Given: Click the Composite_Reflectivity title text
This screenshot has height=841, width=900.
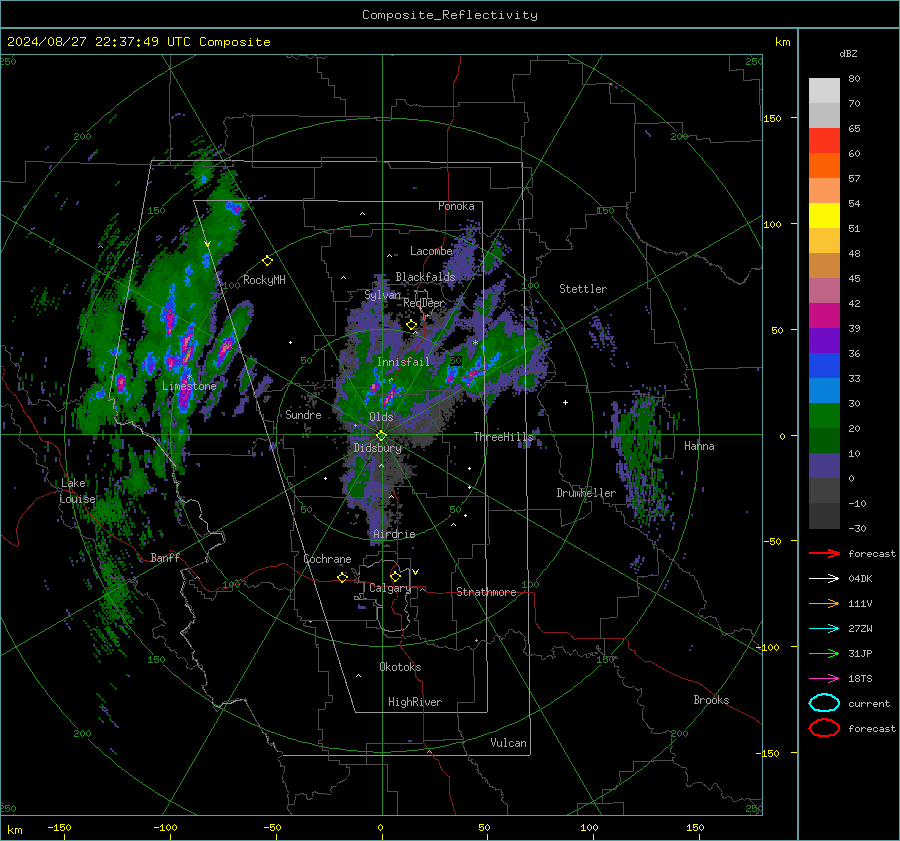Looking at the screenshot, I should pos(450,15).
